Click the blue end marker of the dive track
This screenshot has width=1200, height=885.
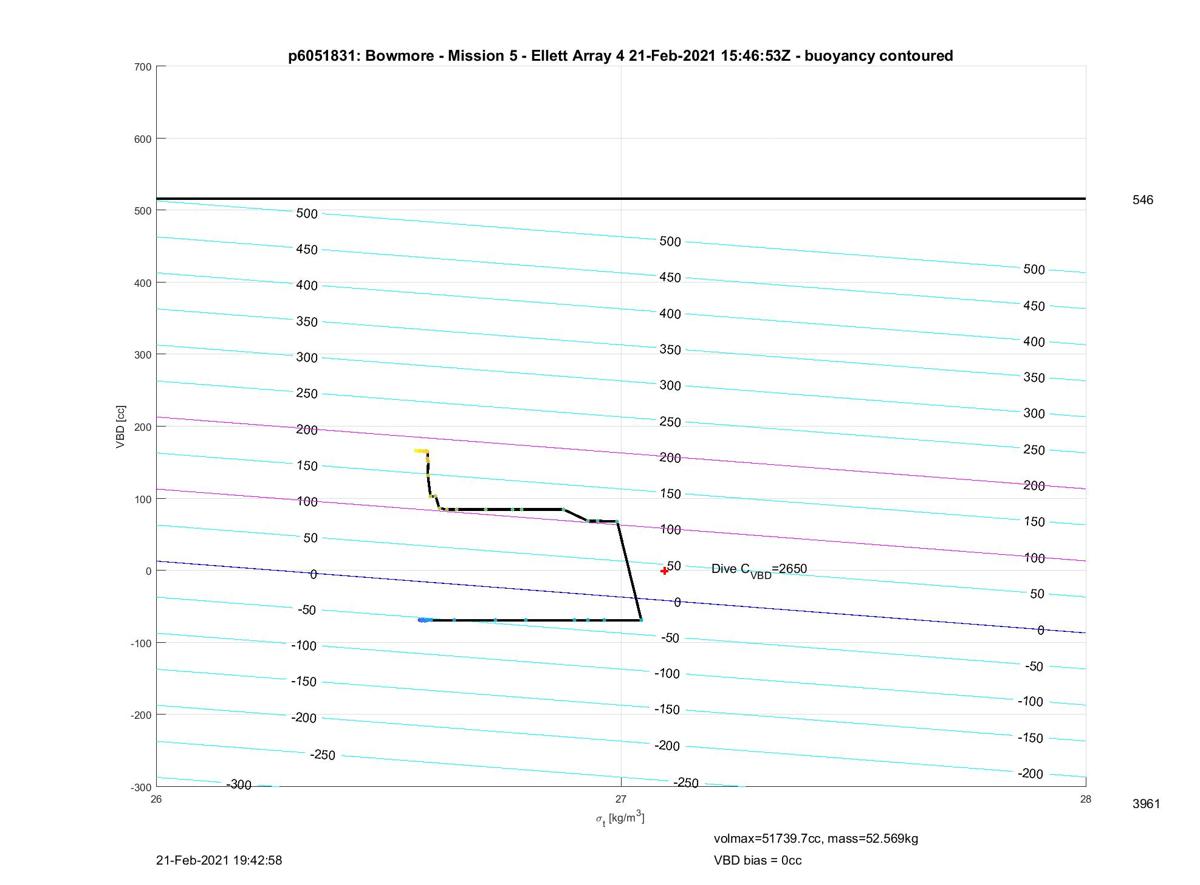pyautogui.click(x=425, y=620)
